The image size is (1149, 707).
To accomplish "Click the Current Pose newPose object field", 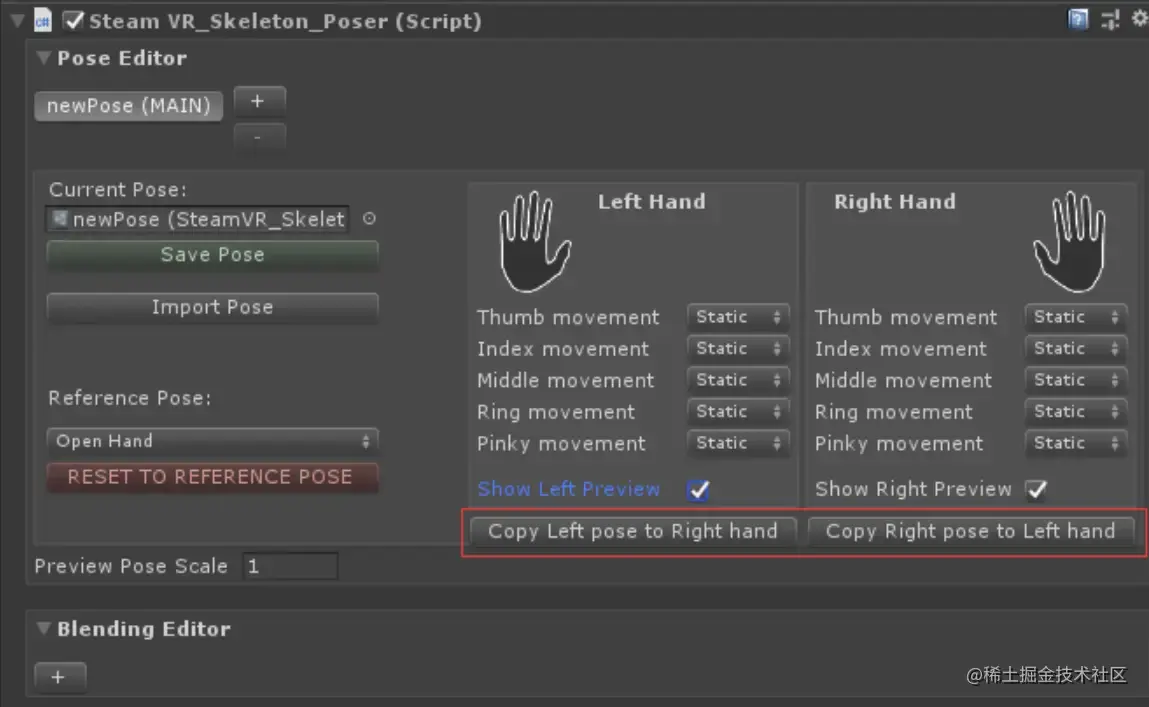I will point(198,219).
